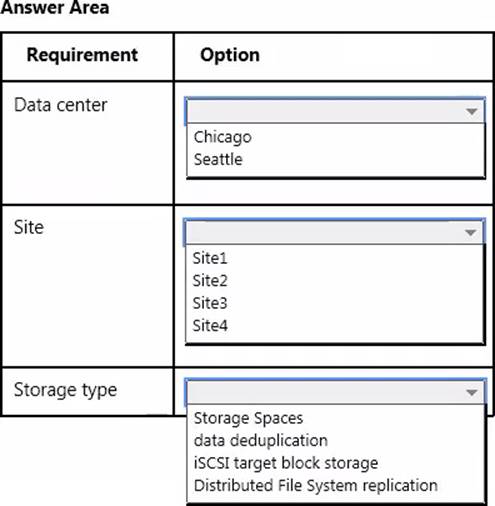495x506 pixels.
Task: Click the Data center combo box field
Action: [x=335, y=111]
